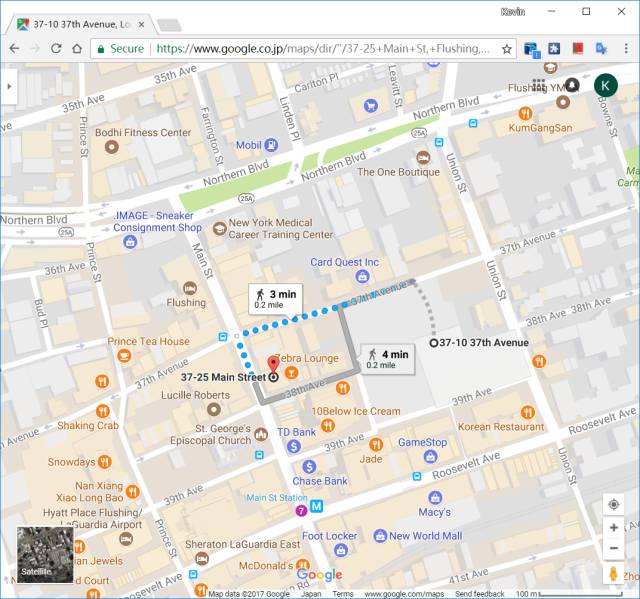Open Google apps grid icon
Screen dimensions: 640x599
[539, 85]
